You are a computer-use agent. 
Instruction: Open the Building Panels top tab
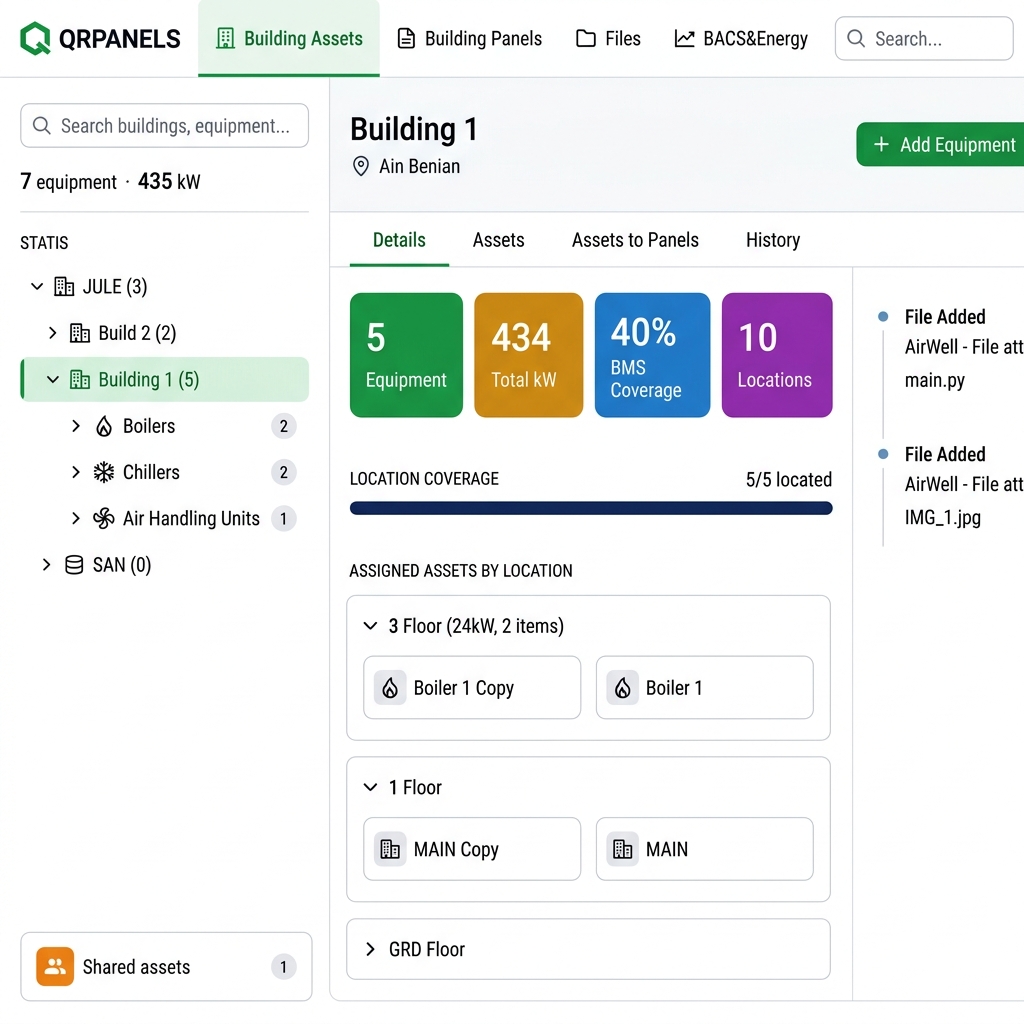[x=470, y=39]
